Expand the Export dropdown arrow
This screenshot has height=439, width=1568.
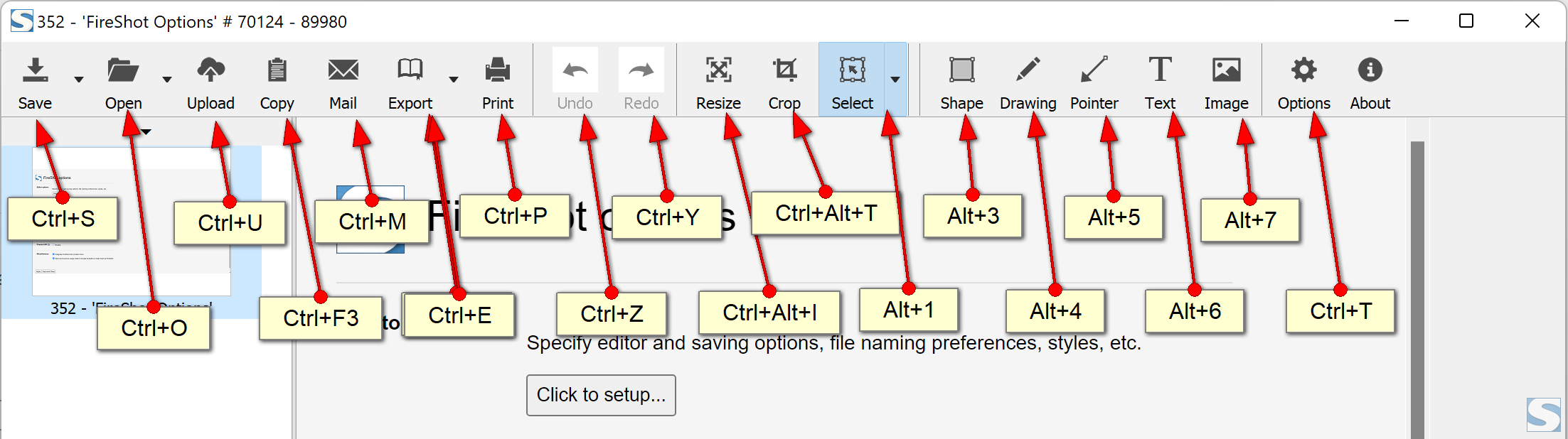(454, 80)
